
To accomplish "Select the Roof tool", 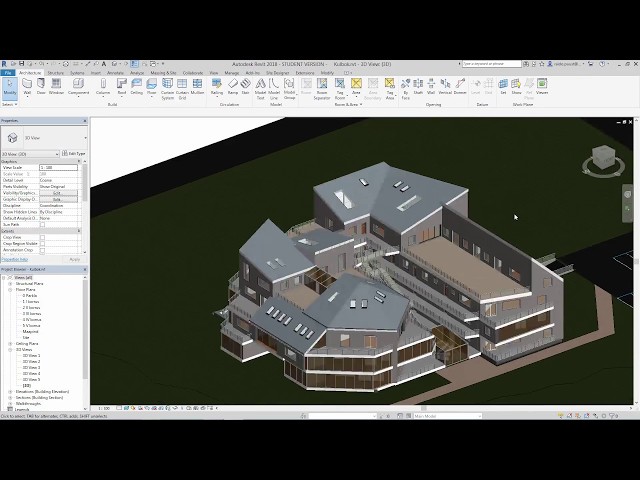I will 122,87.
